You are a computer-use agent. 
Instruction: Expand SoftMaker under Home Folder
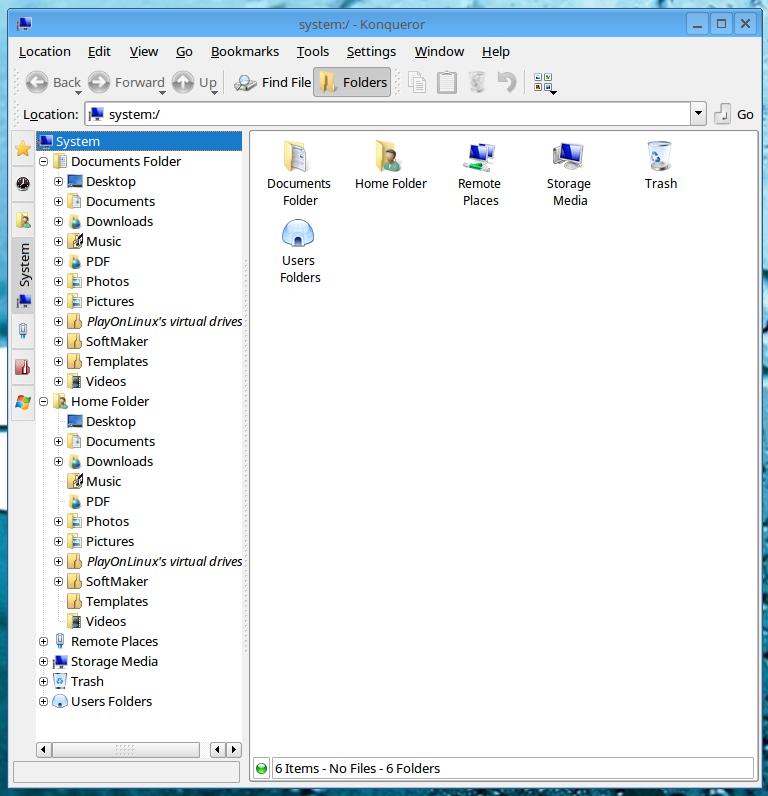(x=58, y=581)
